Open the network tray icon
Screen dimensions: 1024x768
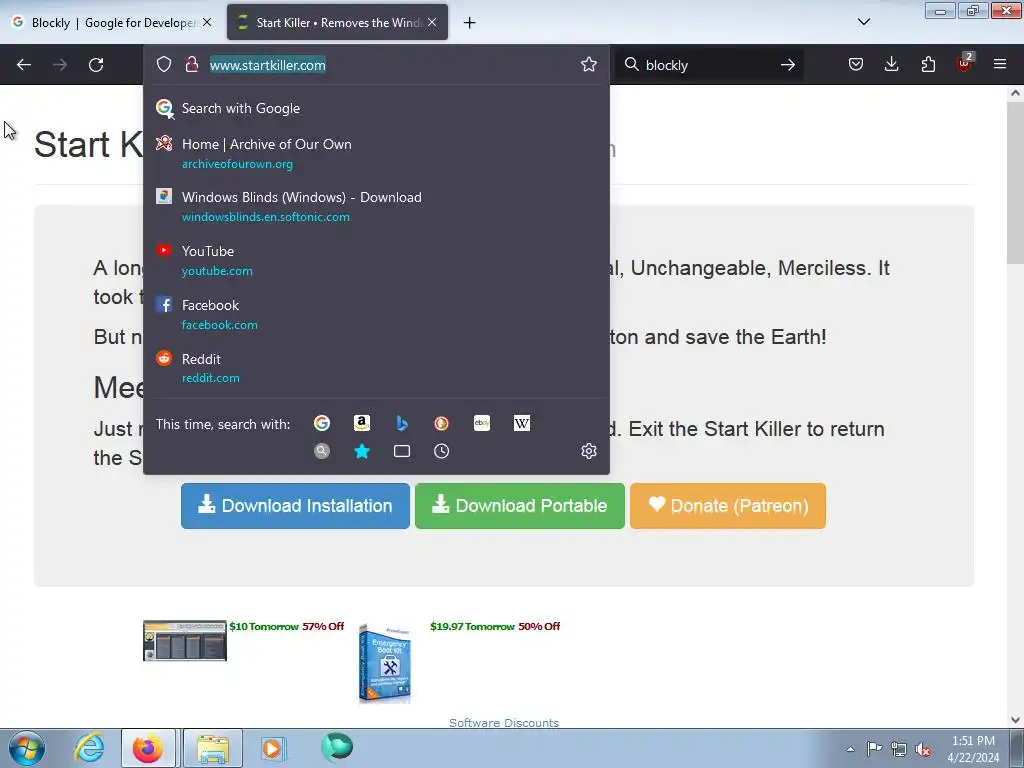click(x=899, y=749)
